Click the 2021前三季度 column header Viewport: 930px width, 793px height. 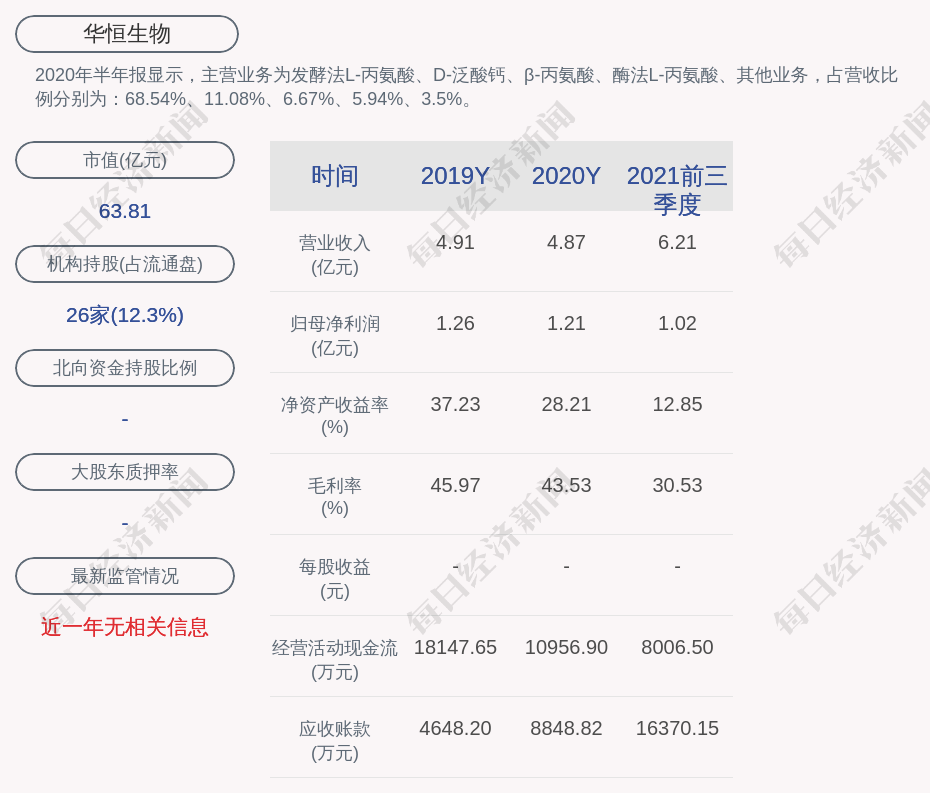[677, 189]
